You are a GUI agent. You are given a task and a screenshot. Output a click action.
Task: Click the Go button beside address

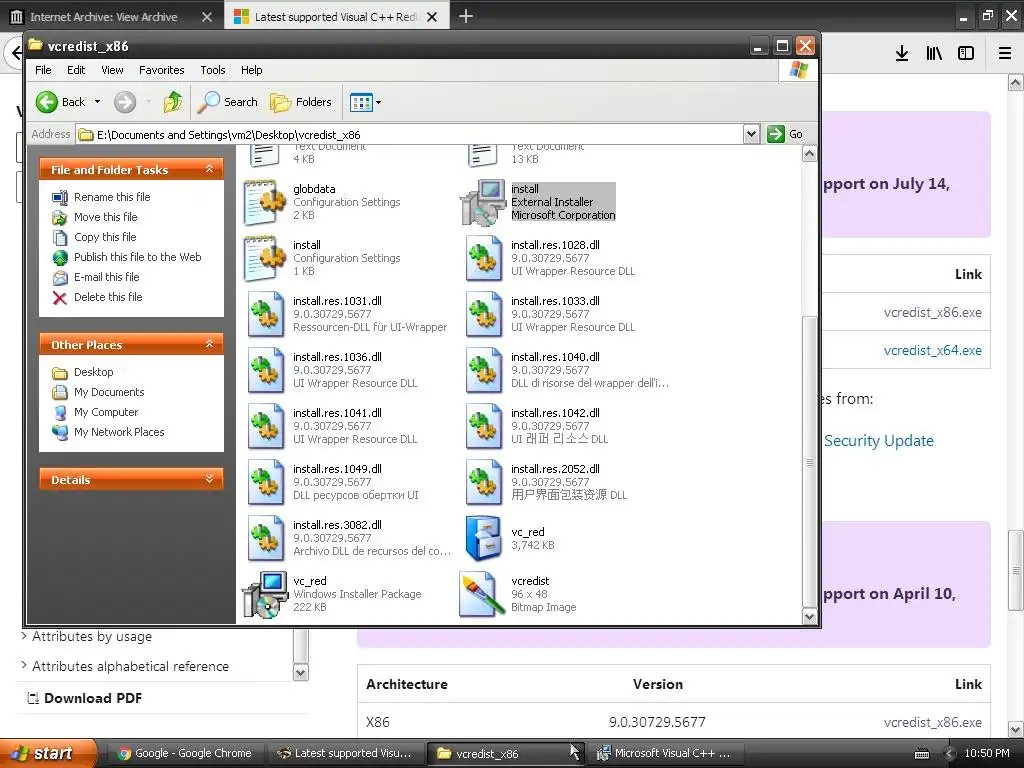coord(785,134)
